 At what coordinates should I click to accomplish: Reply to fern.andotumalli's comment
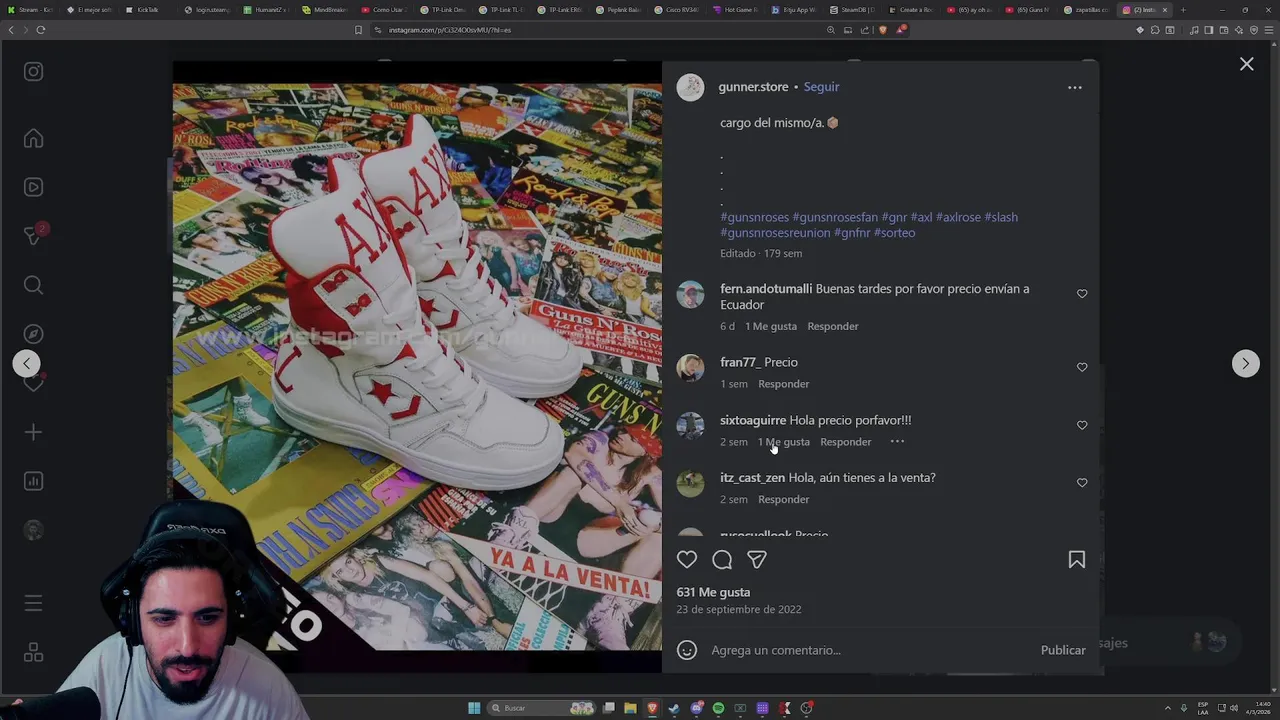click(833, 326)
